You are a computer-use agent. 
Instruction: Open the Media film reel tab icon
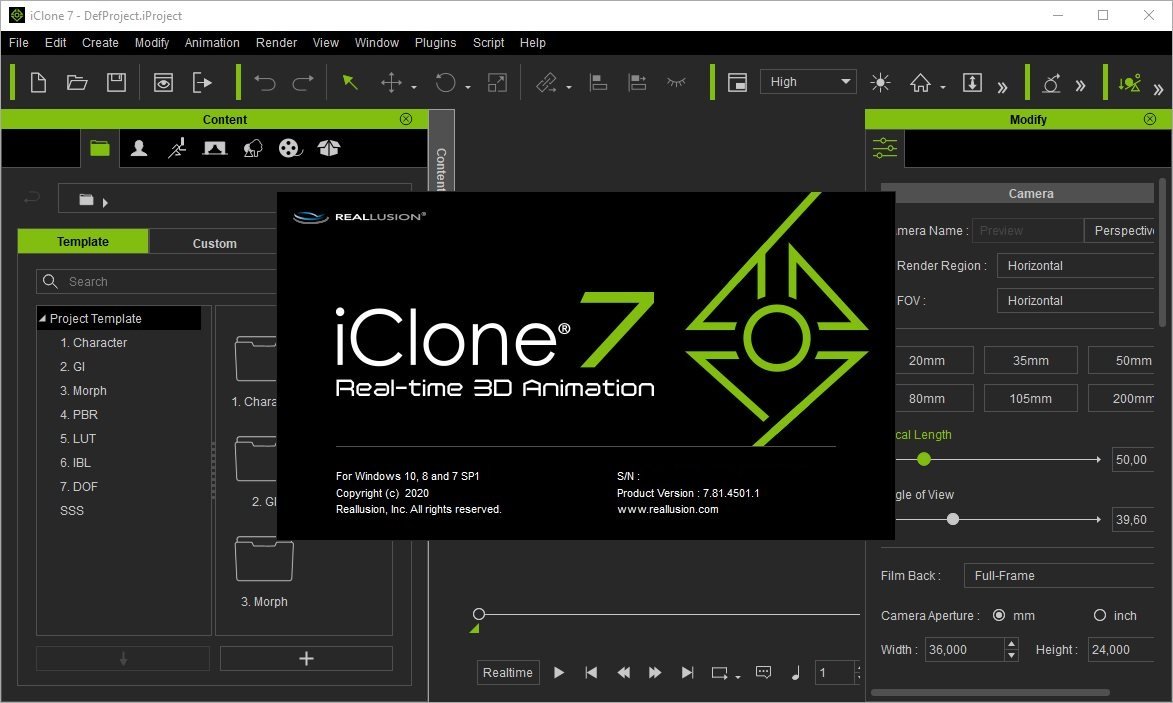click(x=290, y=148)
